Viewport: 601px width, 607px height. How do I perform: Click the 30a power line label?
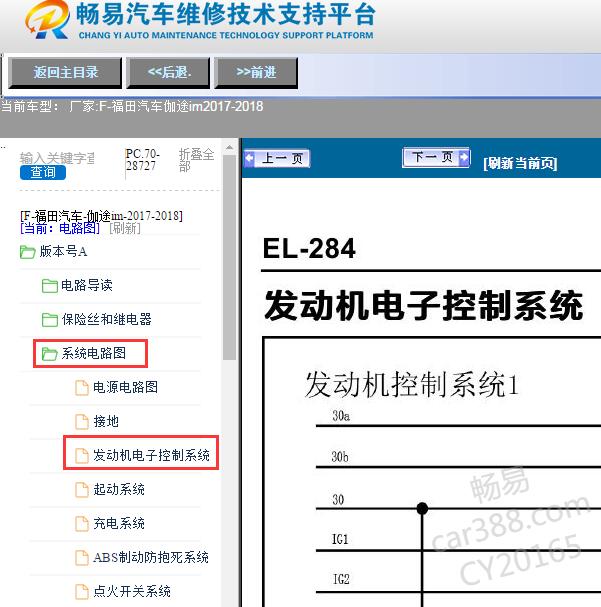[341, 416]
